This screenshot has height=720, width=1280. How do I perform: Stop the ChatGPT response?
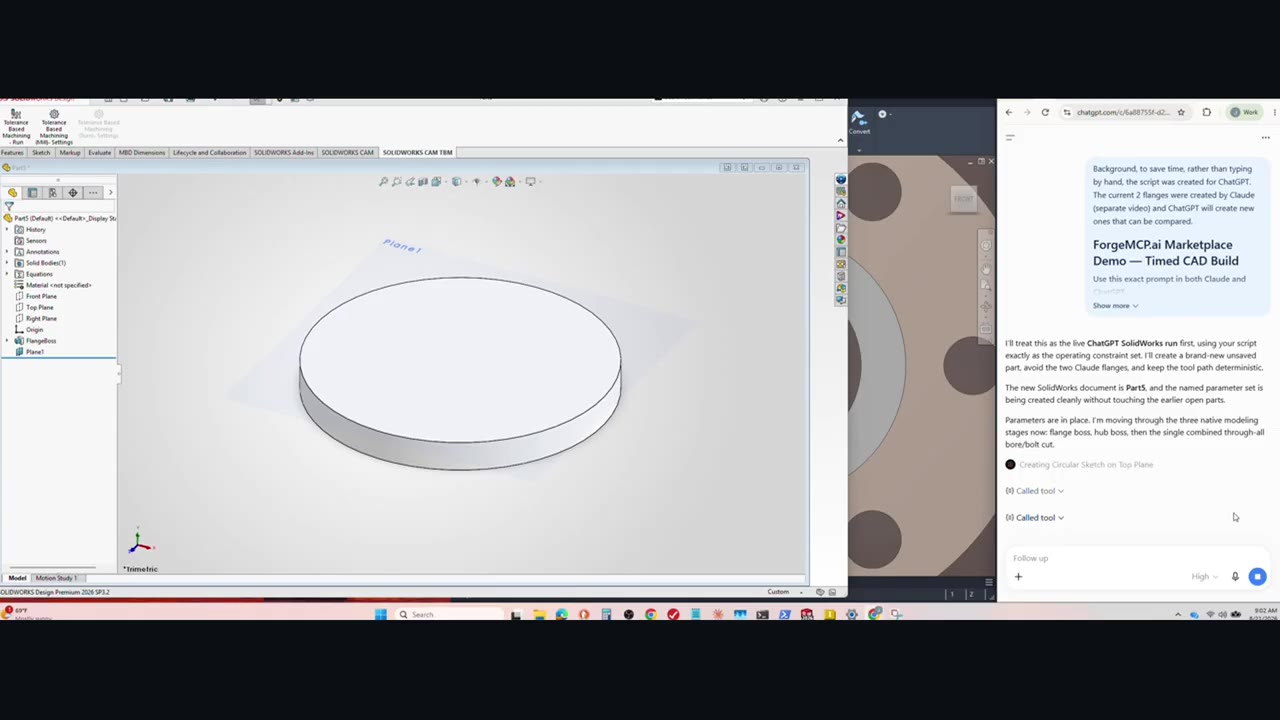pyautogui.click(x=1257, y=576)
